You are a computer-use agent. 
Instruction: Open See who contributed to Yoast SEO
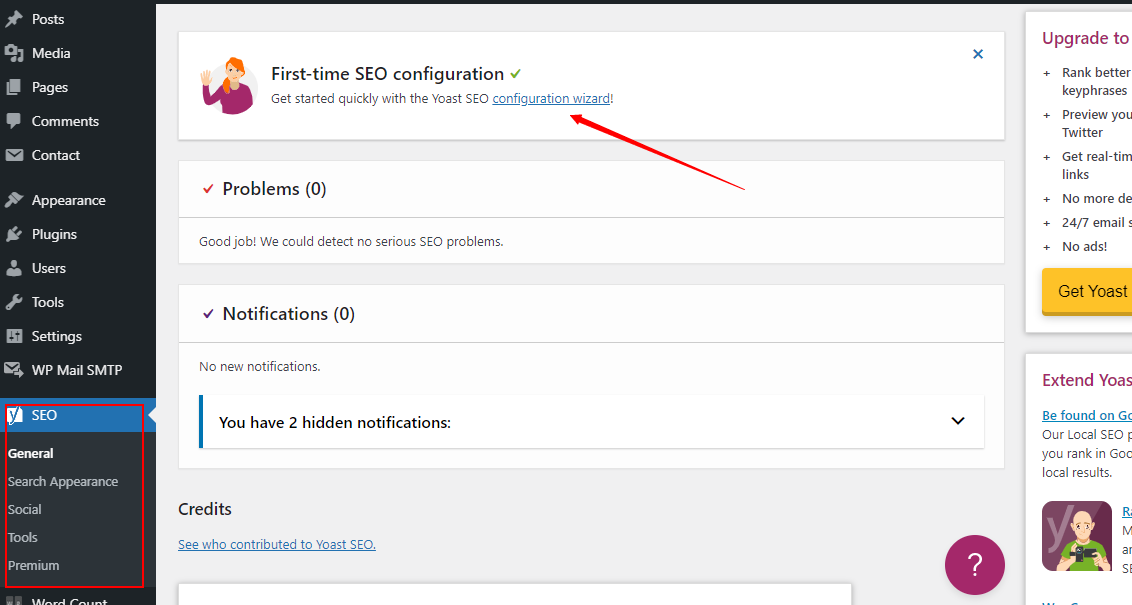click(x=277, y=544)
